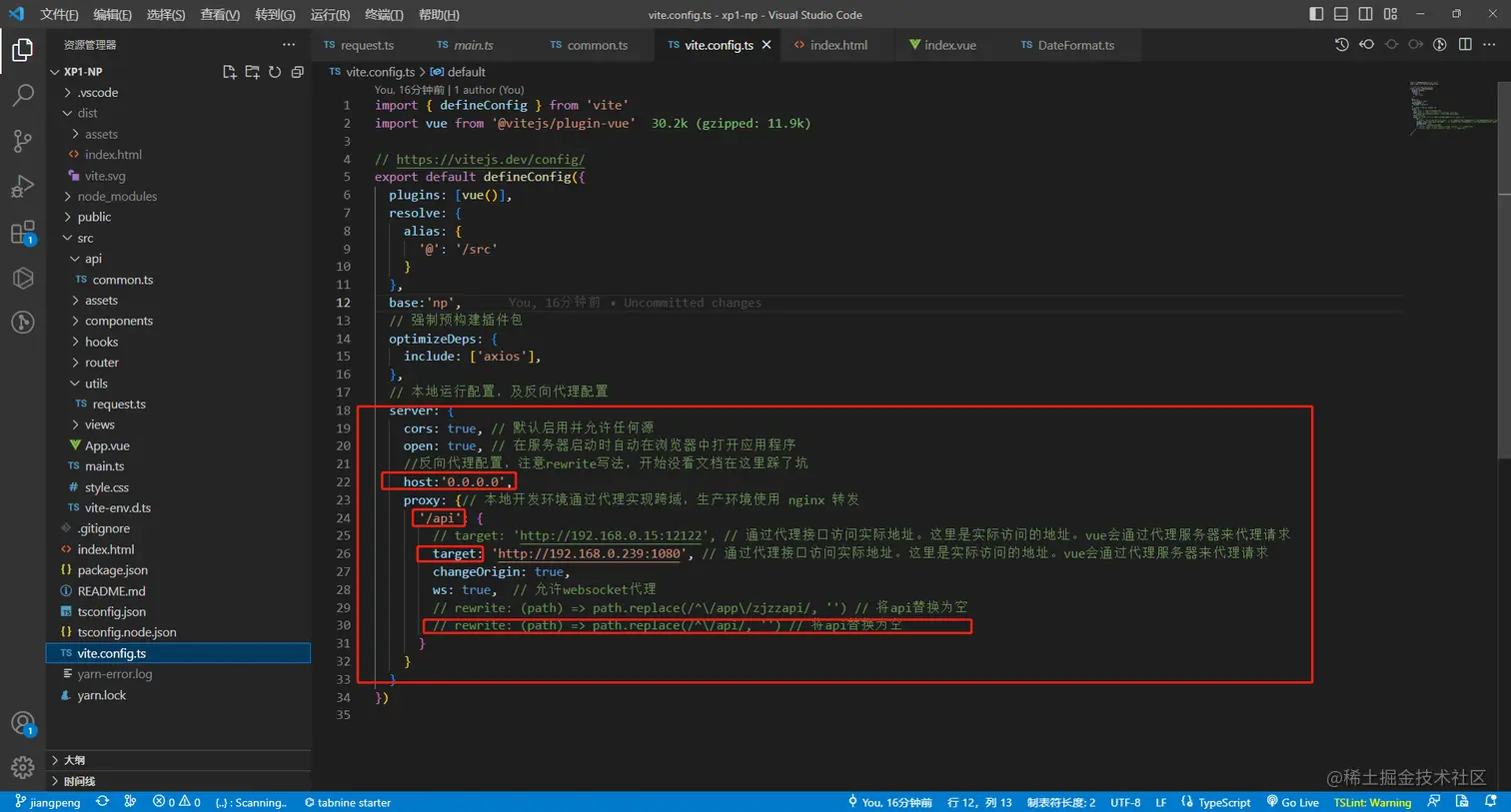
Task: Open editor more actions ellipsis
Action: click(1489, 45)
